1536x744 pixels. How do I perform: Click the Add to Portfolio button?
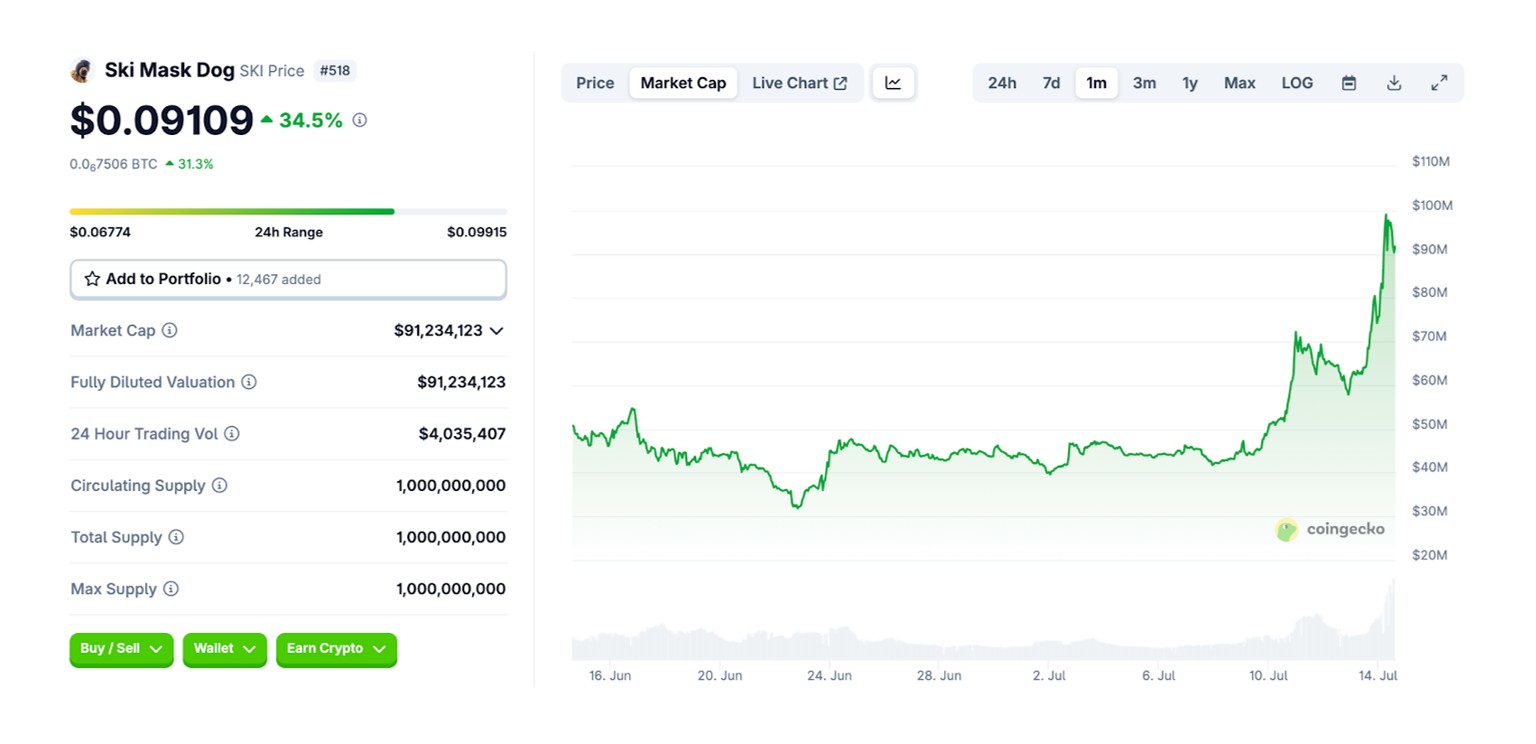click(x=288, y=279)
